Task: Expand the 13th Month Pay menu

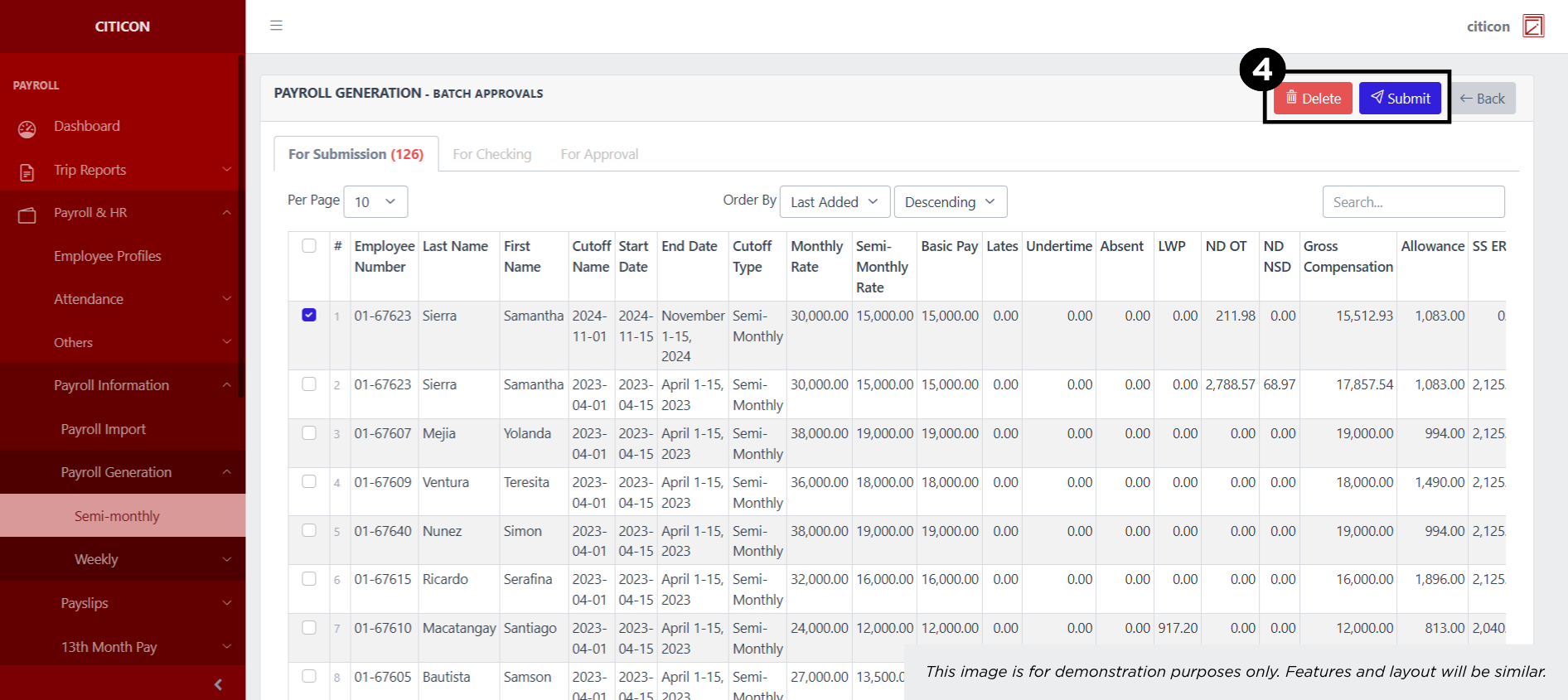Action: (x=227, y=646)
